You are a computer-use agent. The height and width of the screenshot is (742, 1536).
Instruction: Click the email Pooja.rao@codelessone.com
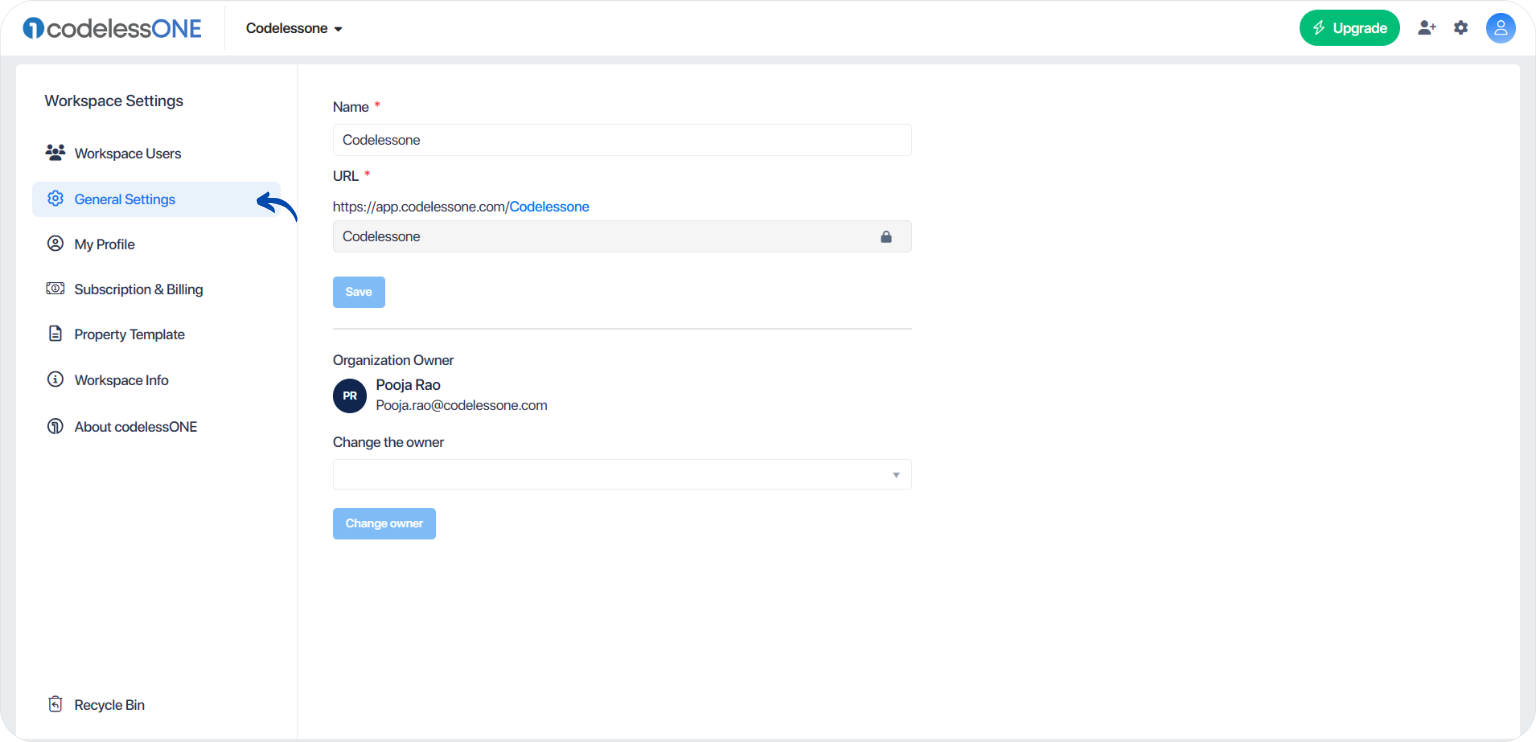click(x=462, y=406)
